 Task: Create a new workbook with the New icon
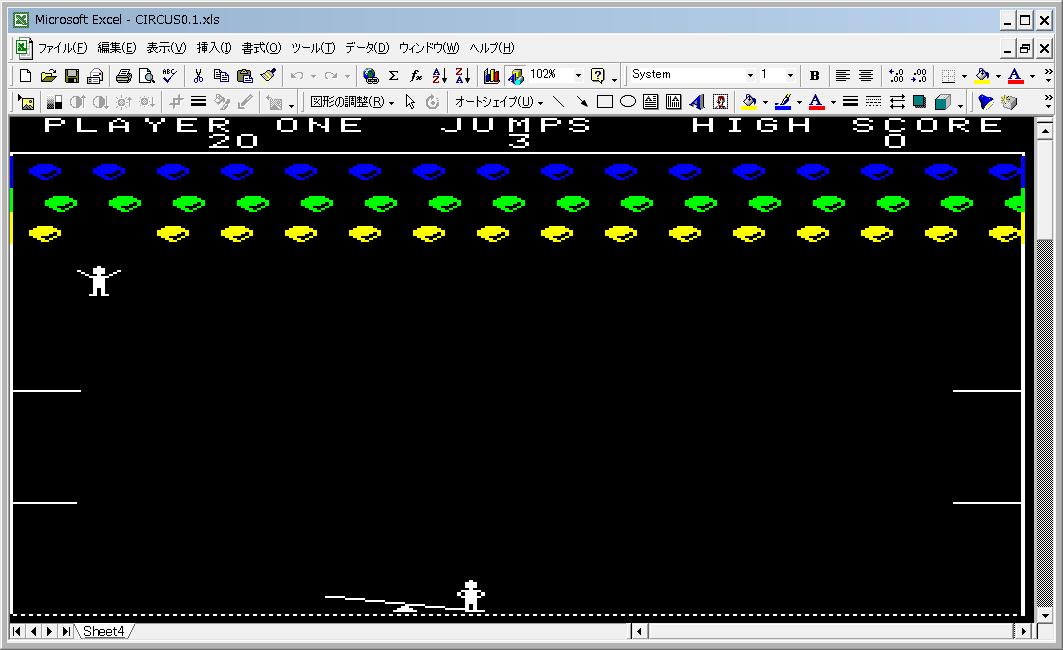click(x=25, y=76)
